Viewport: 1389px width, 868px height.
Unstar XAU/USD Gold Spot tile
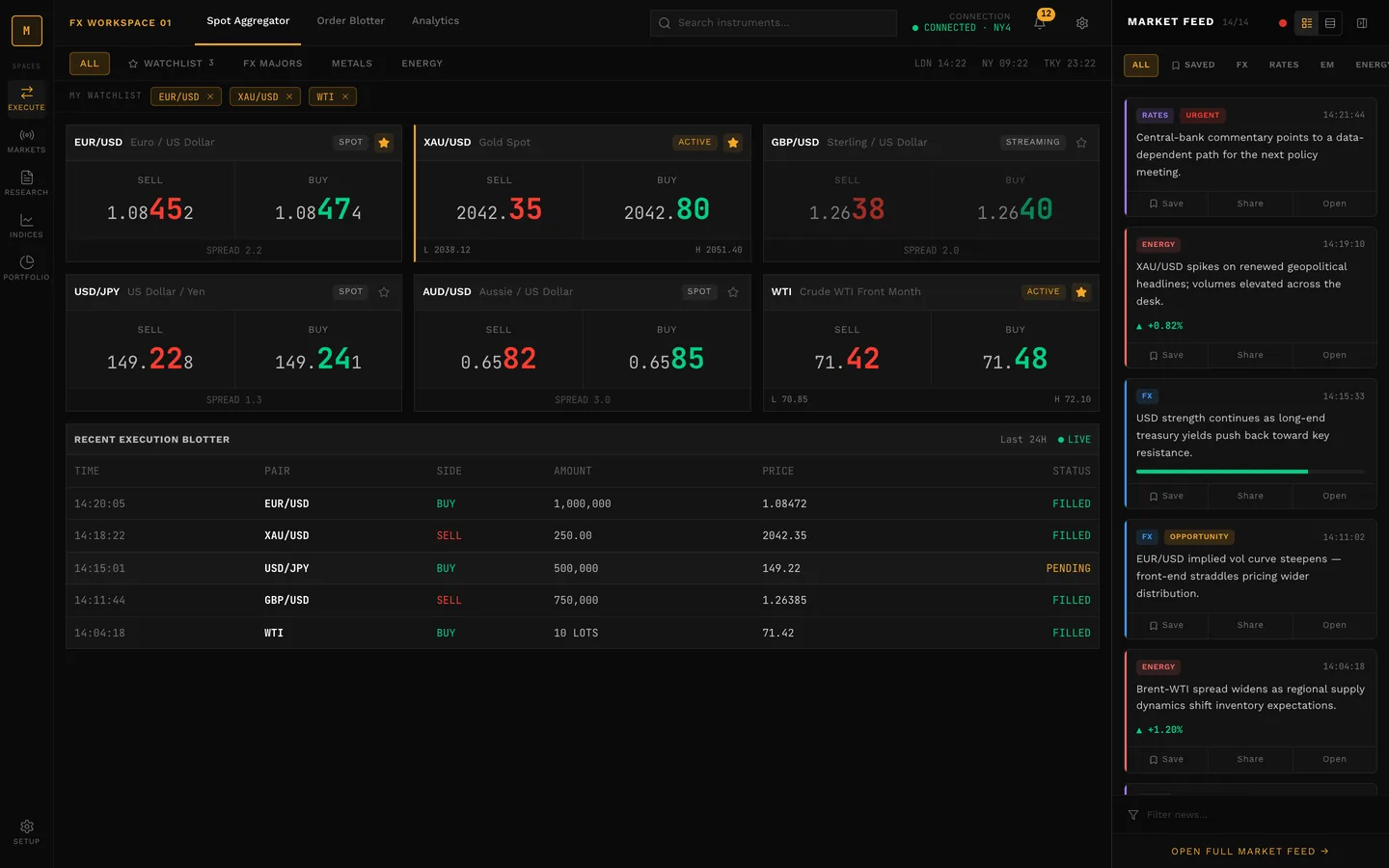point(733,142)
